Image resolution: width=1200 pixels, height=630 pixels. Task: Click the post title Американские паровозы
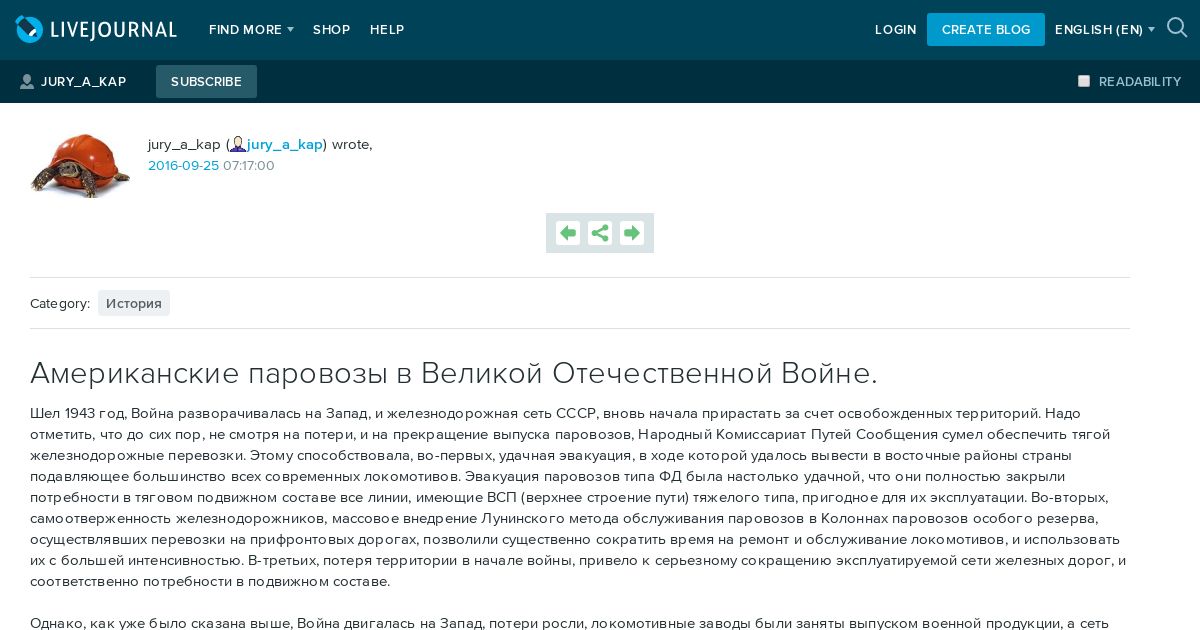pyautogui.click(x=454, y=373)
